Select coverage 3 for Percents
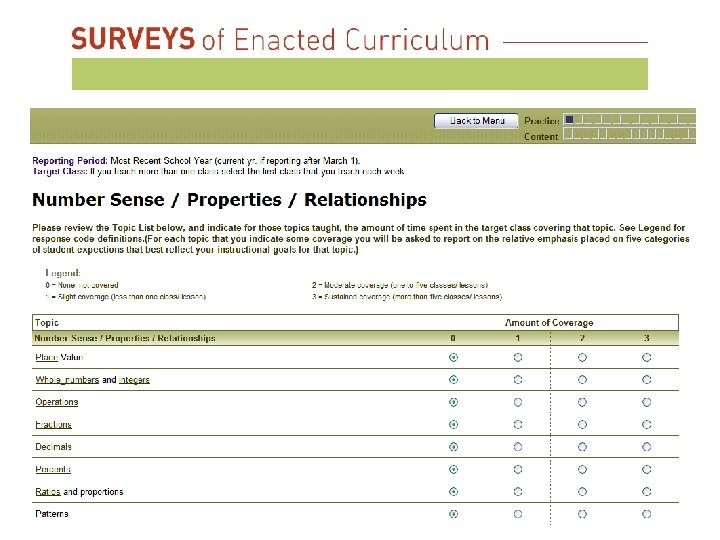The height and width of the screenshot is (540, 720). tap(647, 469)
